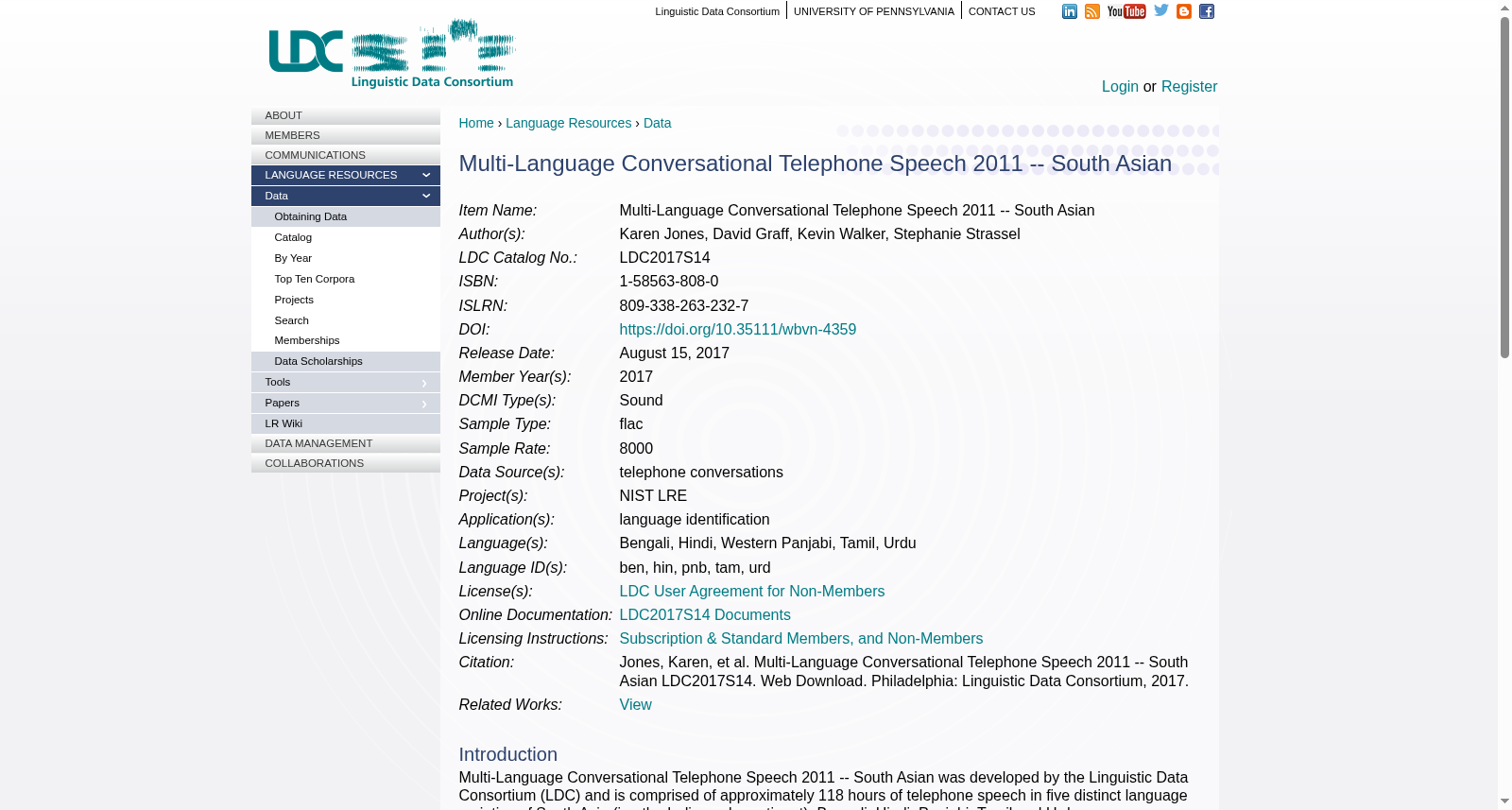Click the Introduction heading
Screen dimensions: 1512x810
(508, 754)
